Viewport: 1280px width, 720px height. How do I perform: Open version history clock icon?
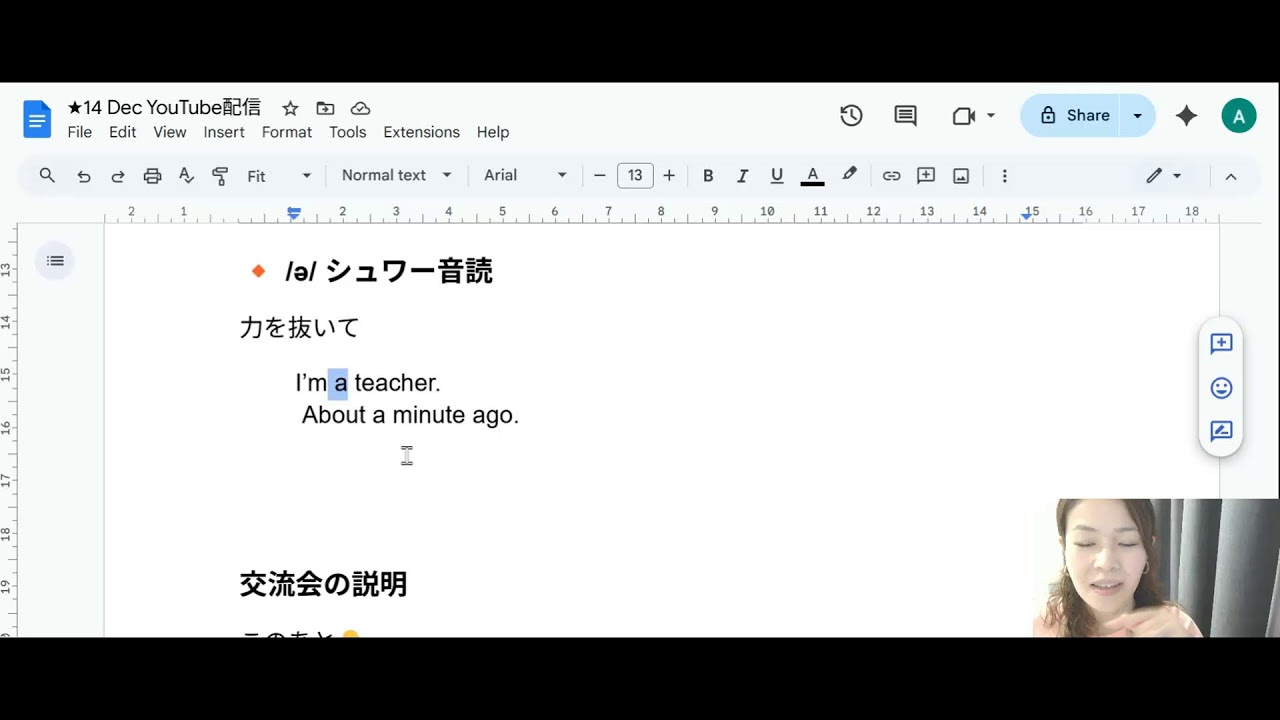[x=851, y=116]
